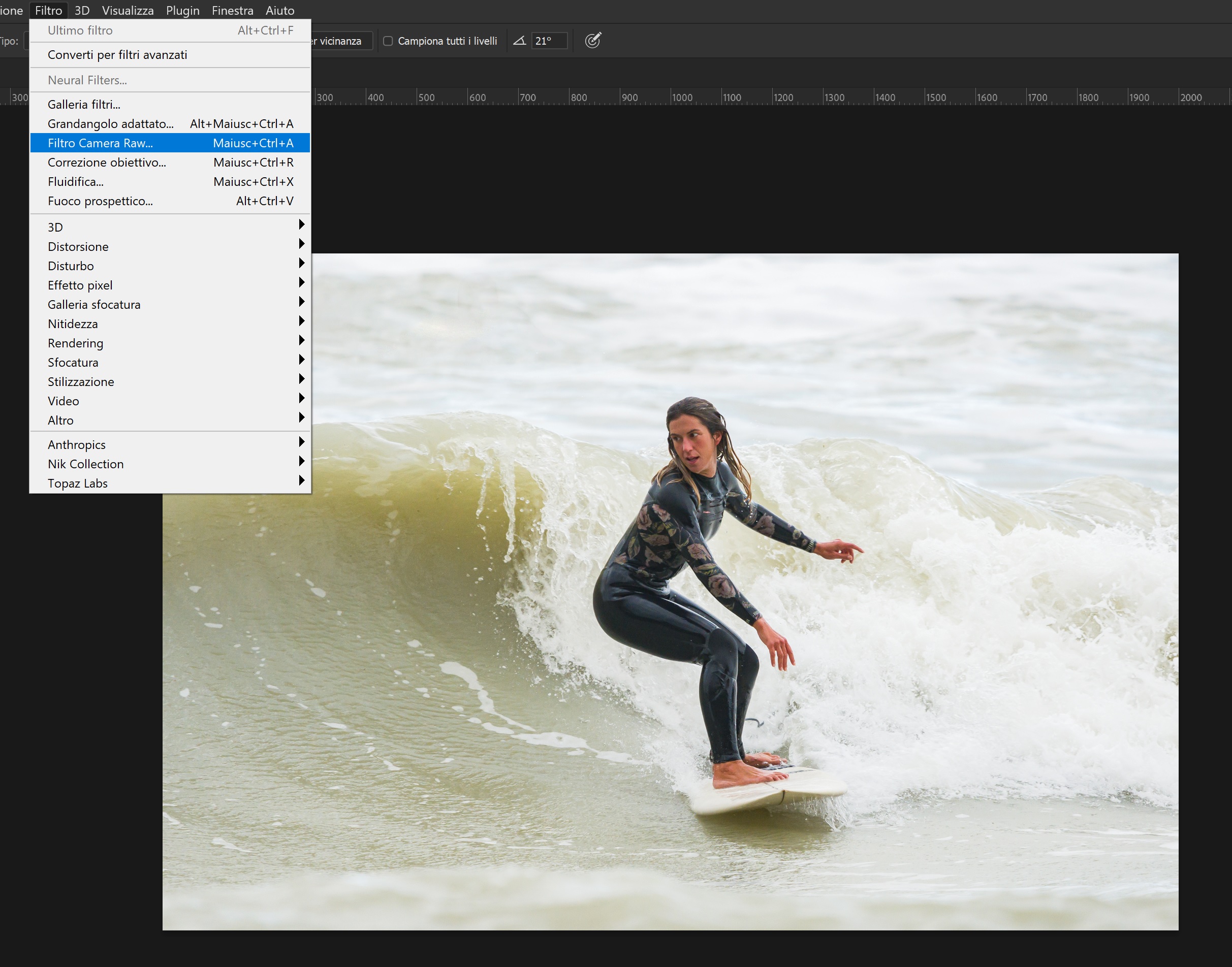Expand the Rendering submenu
The height and width of the screenshot is (967, 1232).
[170, 343]
